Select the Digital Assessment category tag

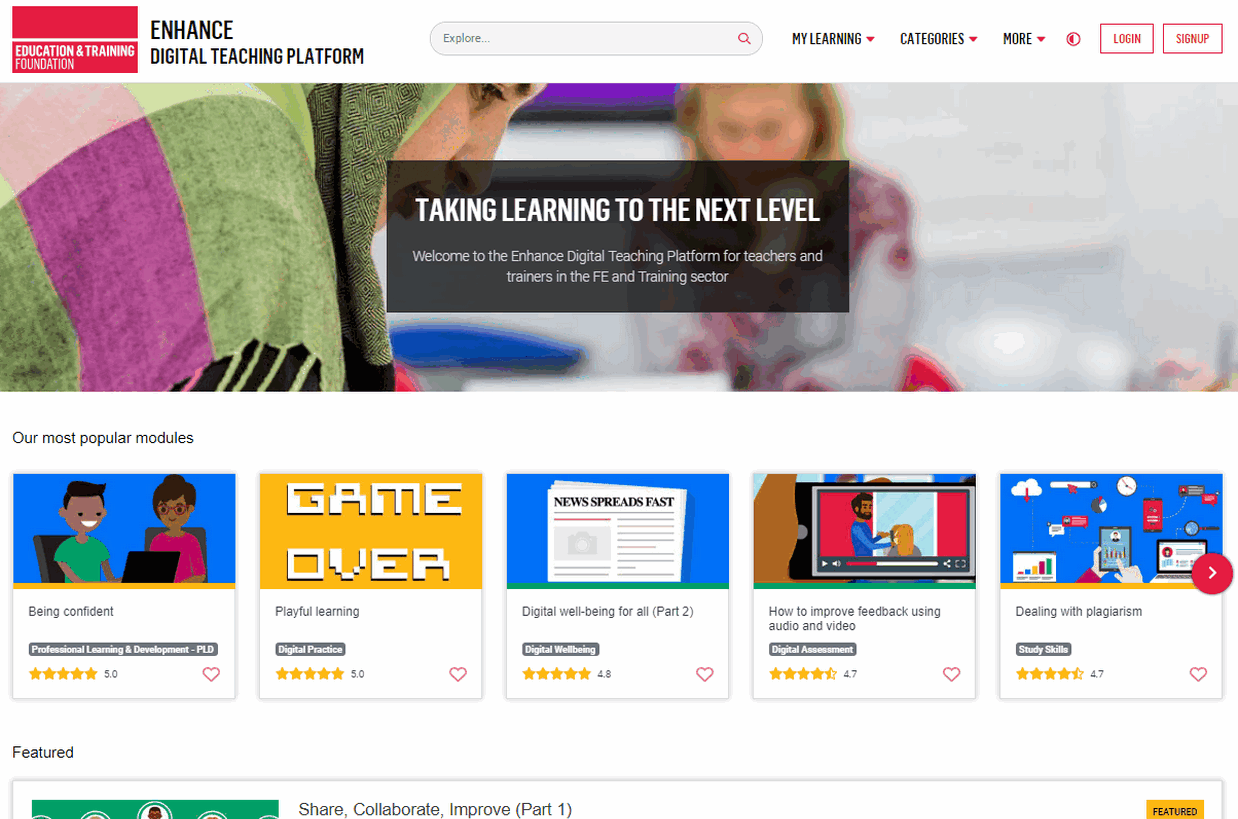coord(812,649)
